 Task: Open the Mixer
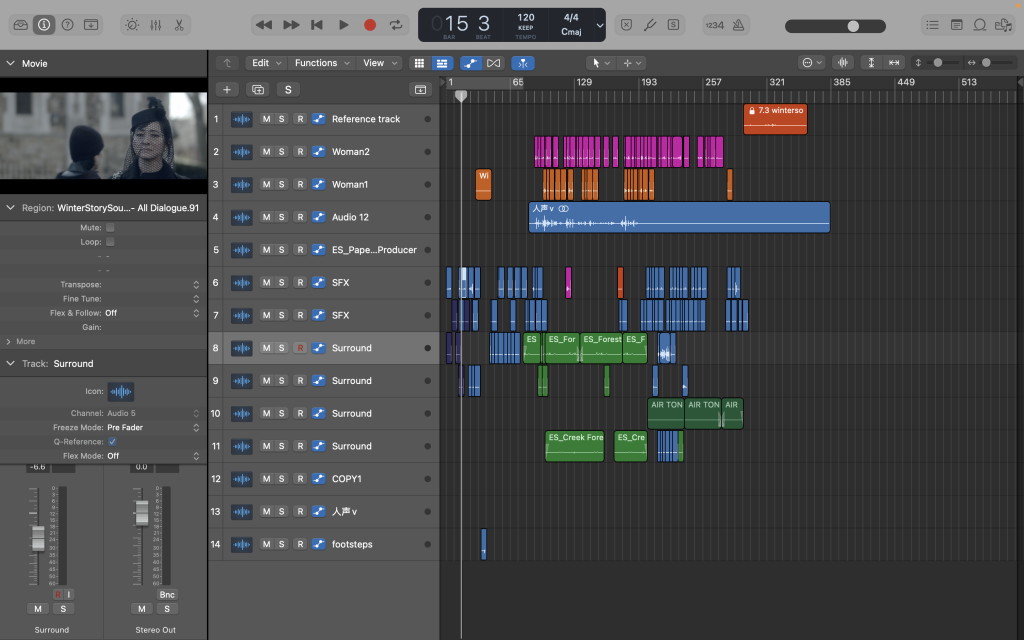coord(155,25)
